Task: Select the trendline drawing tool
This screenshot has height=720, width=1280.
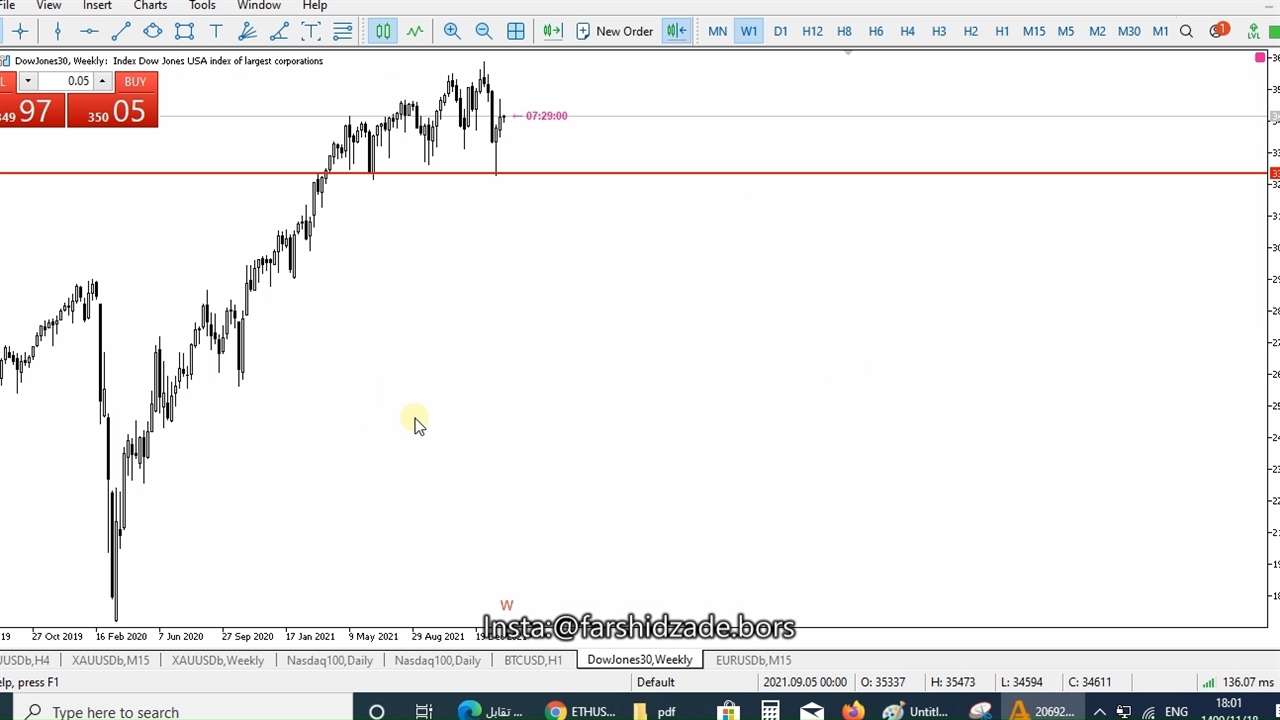Action: tap(121, 31)
